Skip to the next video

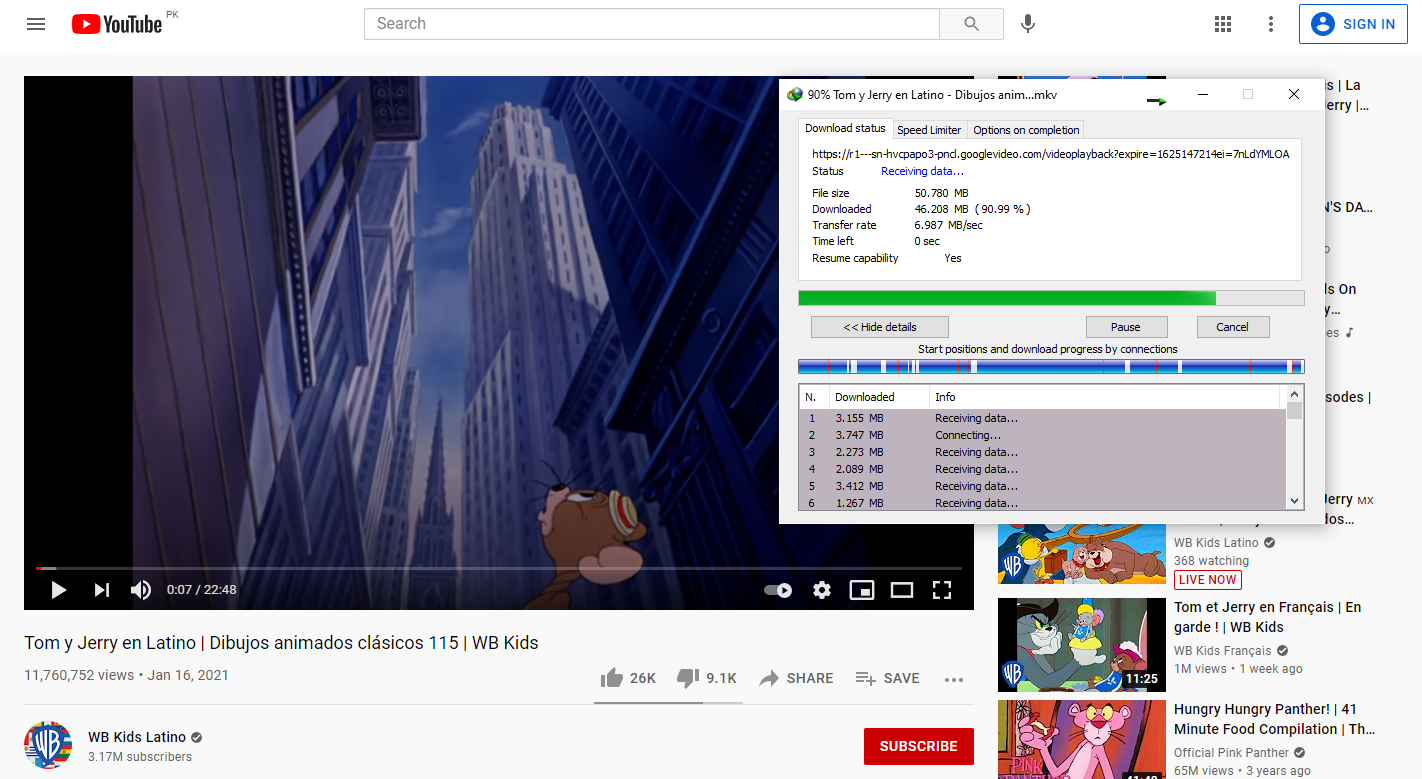click(x=101, y=590)
